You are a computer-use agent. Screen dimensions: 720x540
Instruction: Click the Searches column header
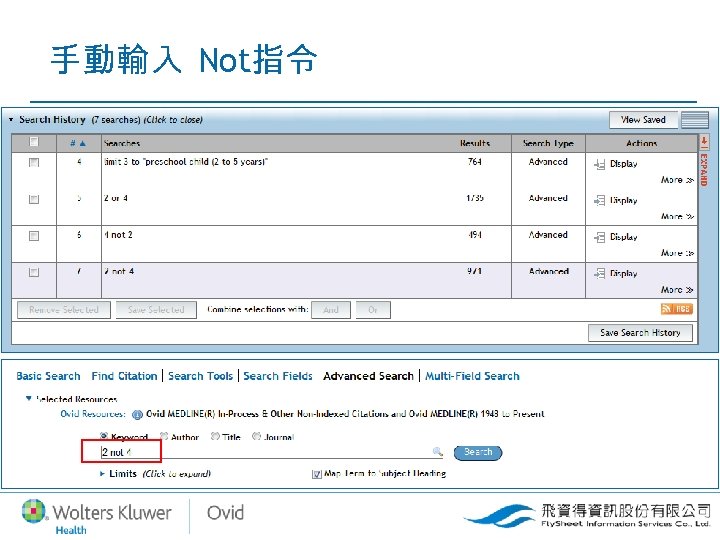[x=122, y=143]
